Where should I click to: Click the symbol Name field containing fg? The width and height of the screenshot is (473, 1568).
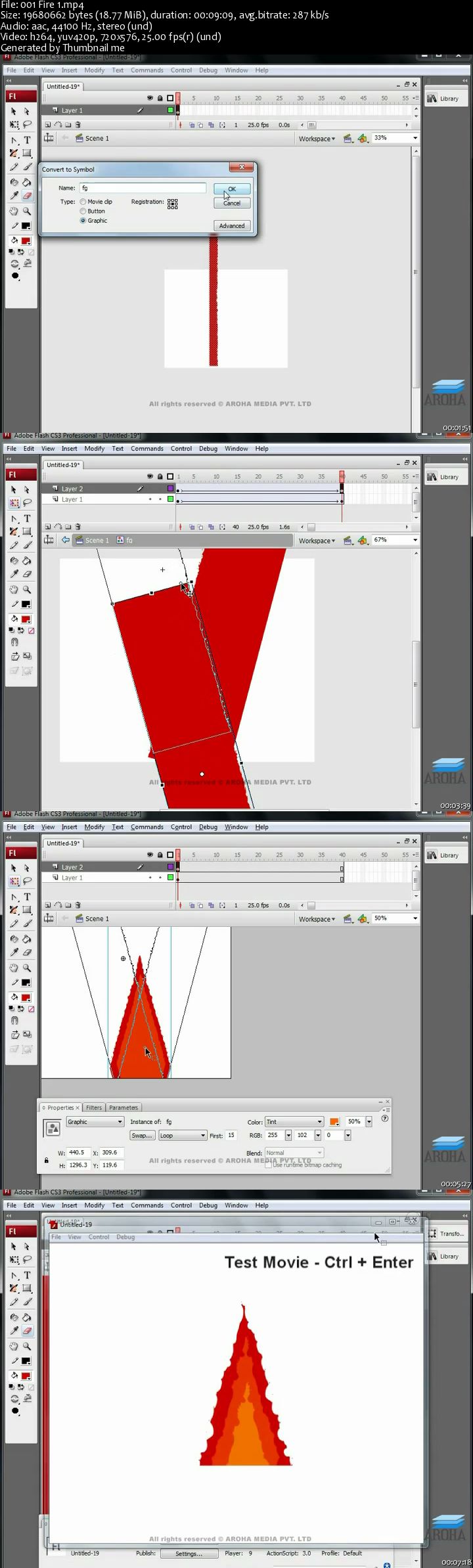click(x=143, y=188)
